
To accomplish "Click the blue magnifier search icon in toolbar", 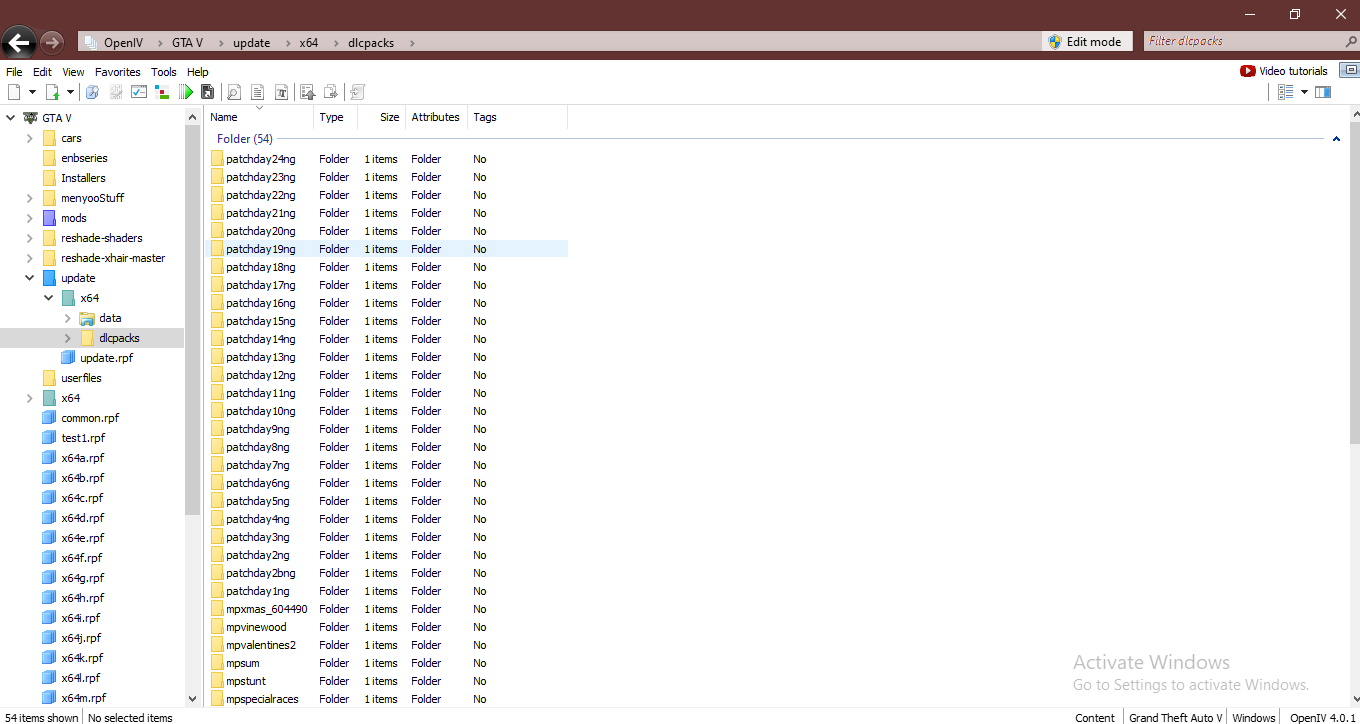I will click(x=92, y=92).
